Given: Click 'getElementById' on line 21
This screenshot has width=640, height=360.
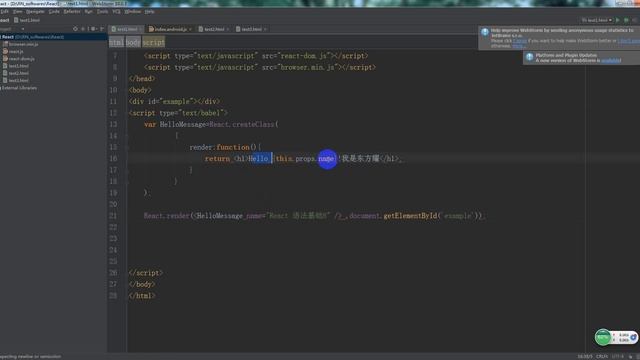Looking at the screenshot, I should tap(410, 216).
